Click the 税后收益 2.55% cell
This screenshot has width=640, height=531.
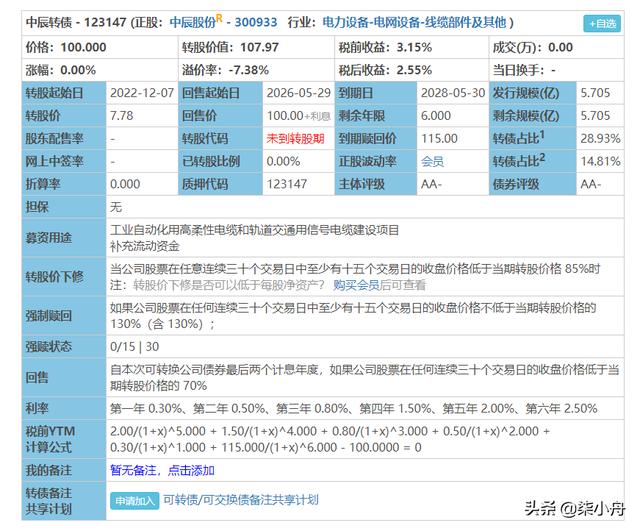[411, 70]
